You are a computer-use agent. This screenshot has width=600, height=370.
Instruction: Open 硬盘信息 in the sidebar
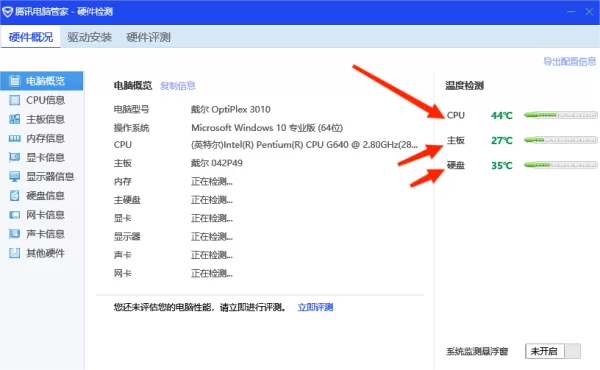pyautogui.click(x=41, y=196)
